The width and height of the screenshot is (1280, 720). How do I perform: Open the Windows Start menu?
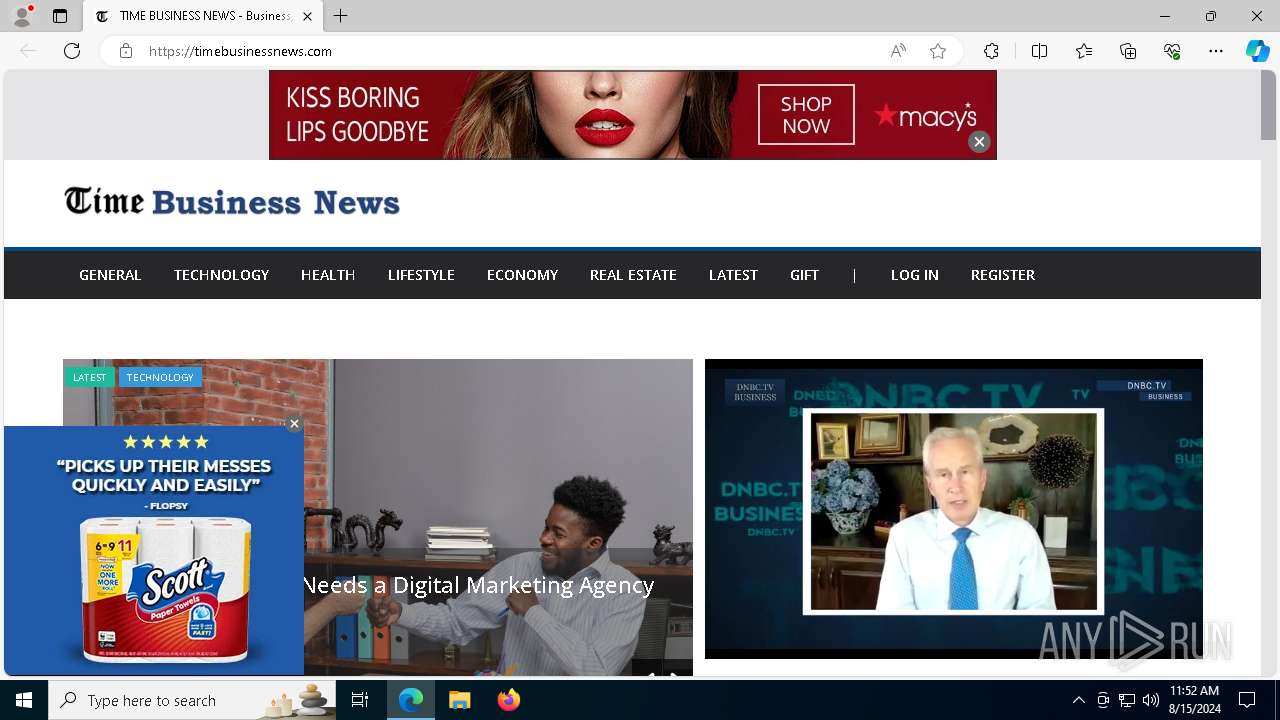[x=24, y=700]
